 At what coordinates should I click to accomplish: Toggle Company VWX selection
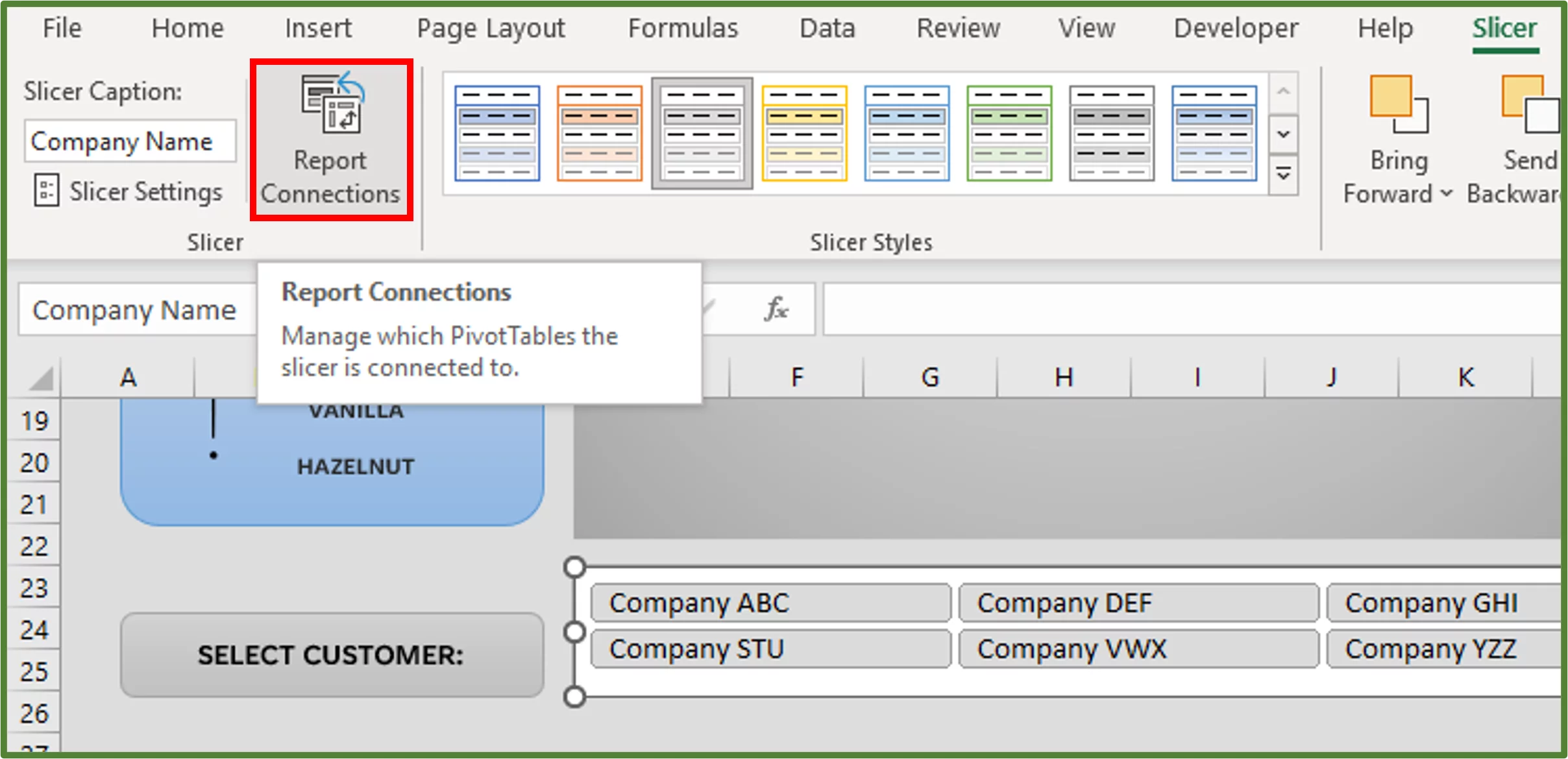tap(1137, 648)
